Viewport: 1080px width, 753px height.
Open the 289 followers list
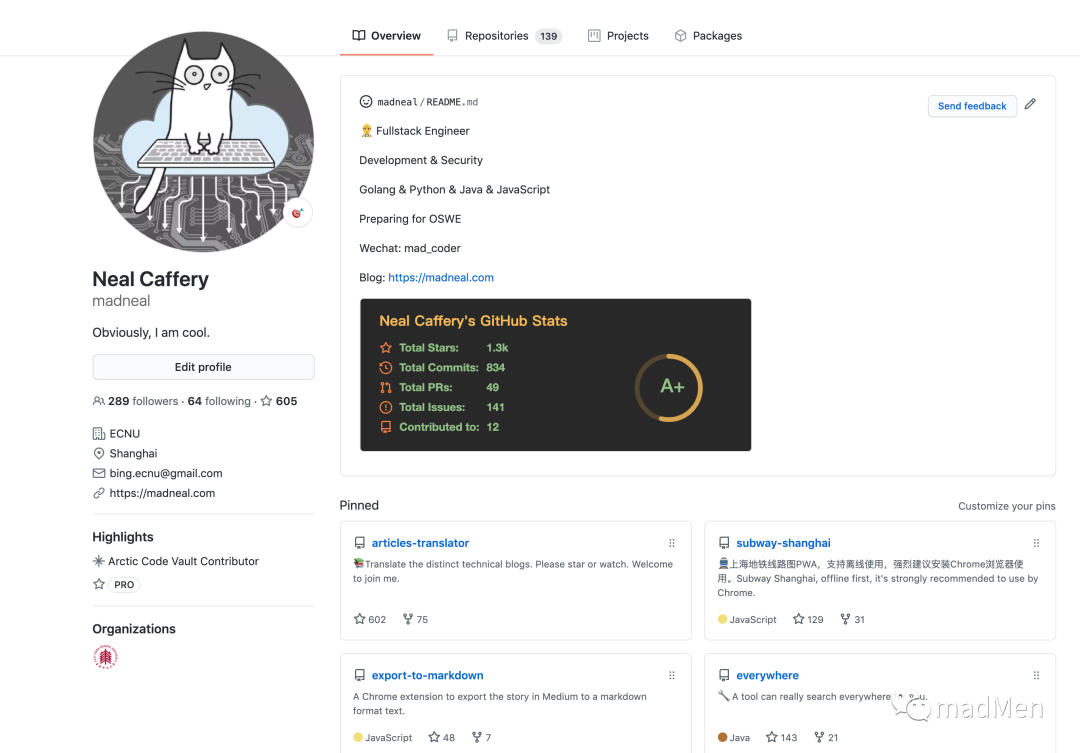136,401
